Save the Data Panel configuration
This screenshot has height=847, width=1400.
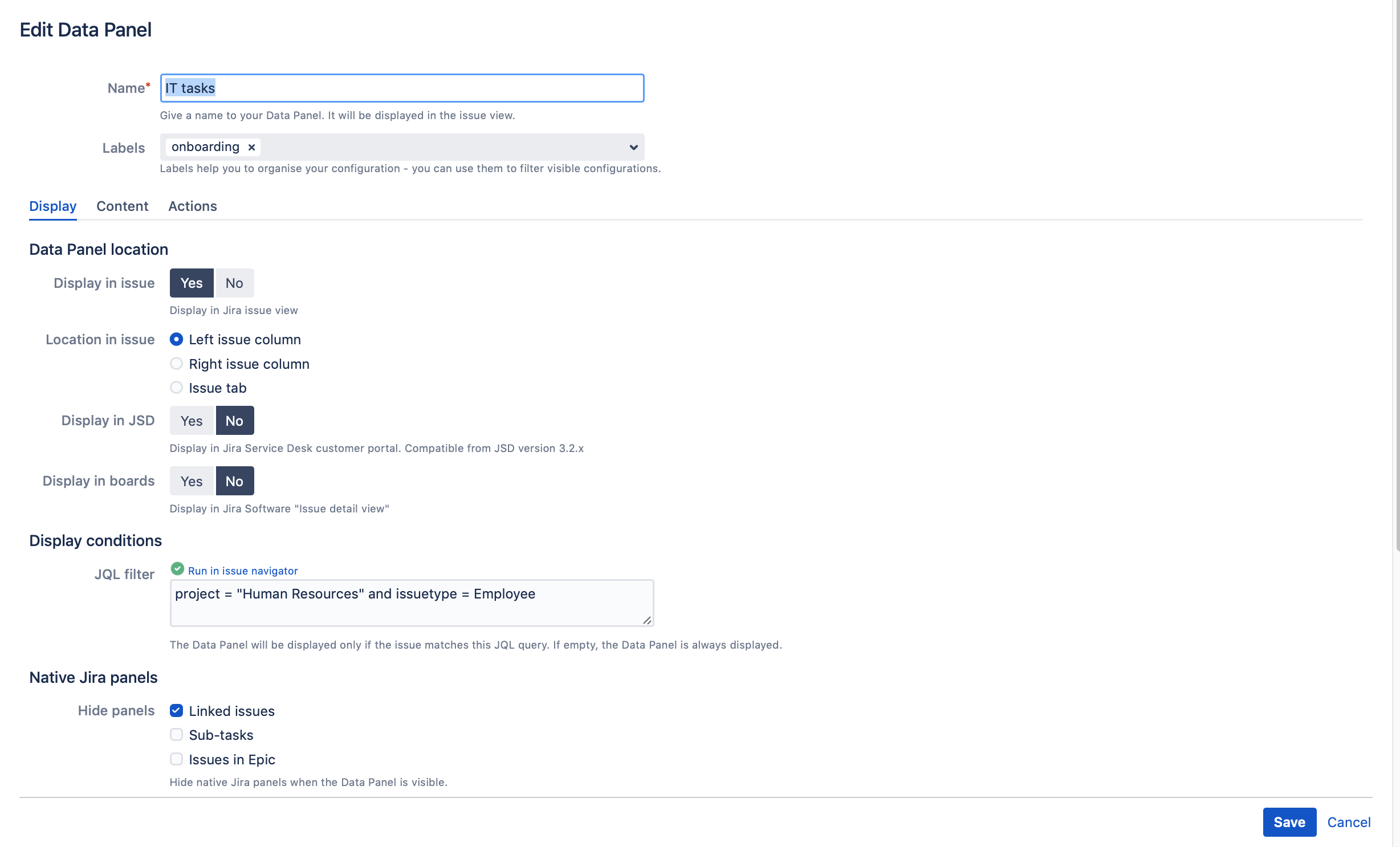(x=1289, y=822)
